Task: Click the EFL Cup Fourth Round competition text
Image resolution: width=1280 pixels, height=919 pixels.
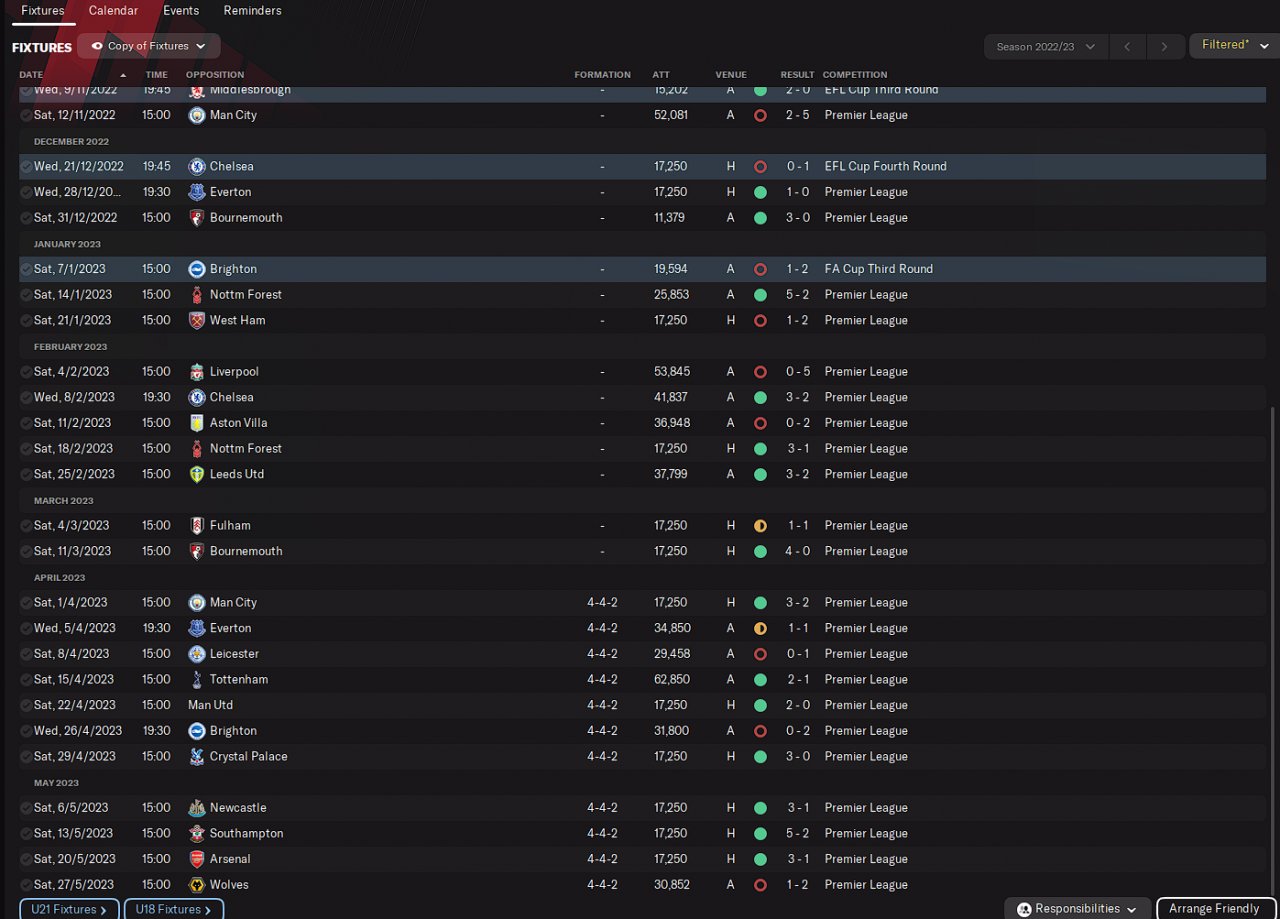Action: (x=885, y=166)
